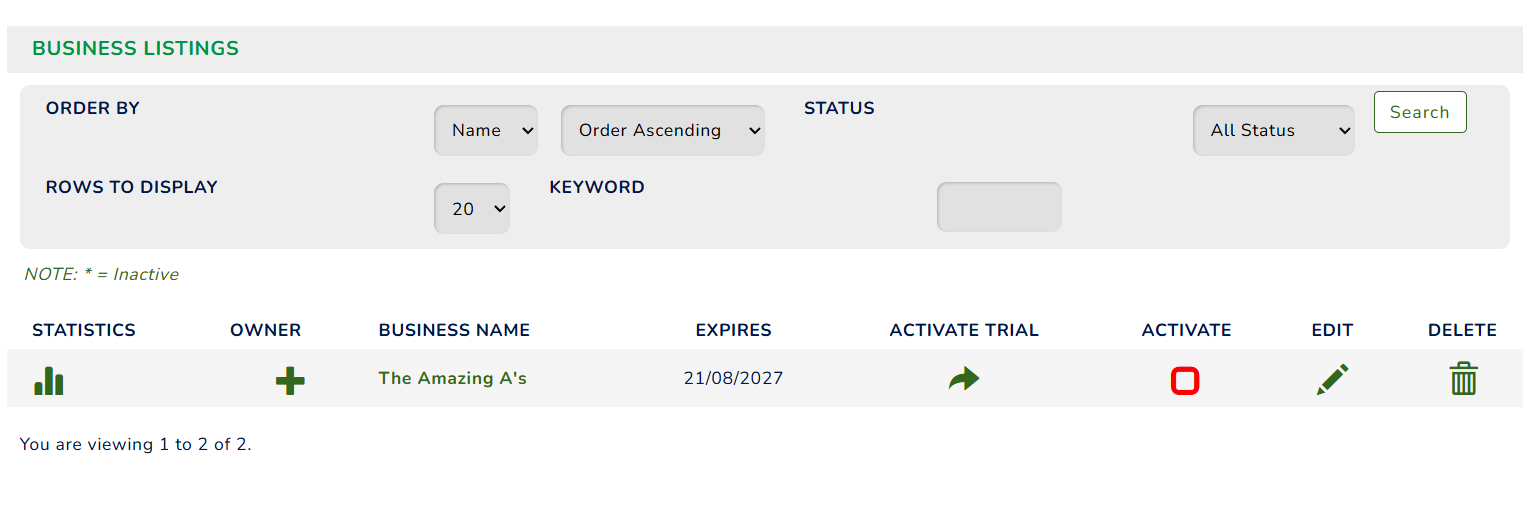Image resolution: width=1526 pixels, height=523 pixels.
Task: Click the Business Name column header
Action: click(454, 330)
